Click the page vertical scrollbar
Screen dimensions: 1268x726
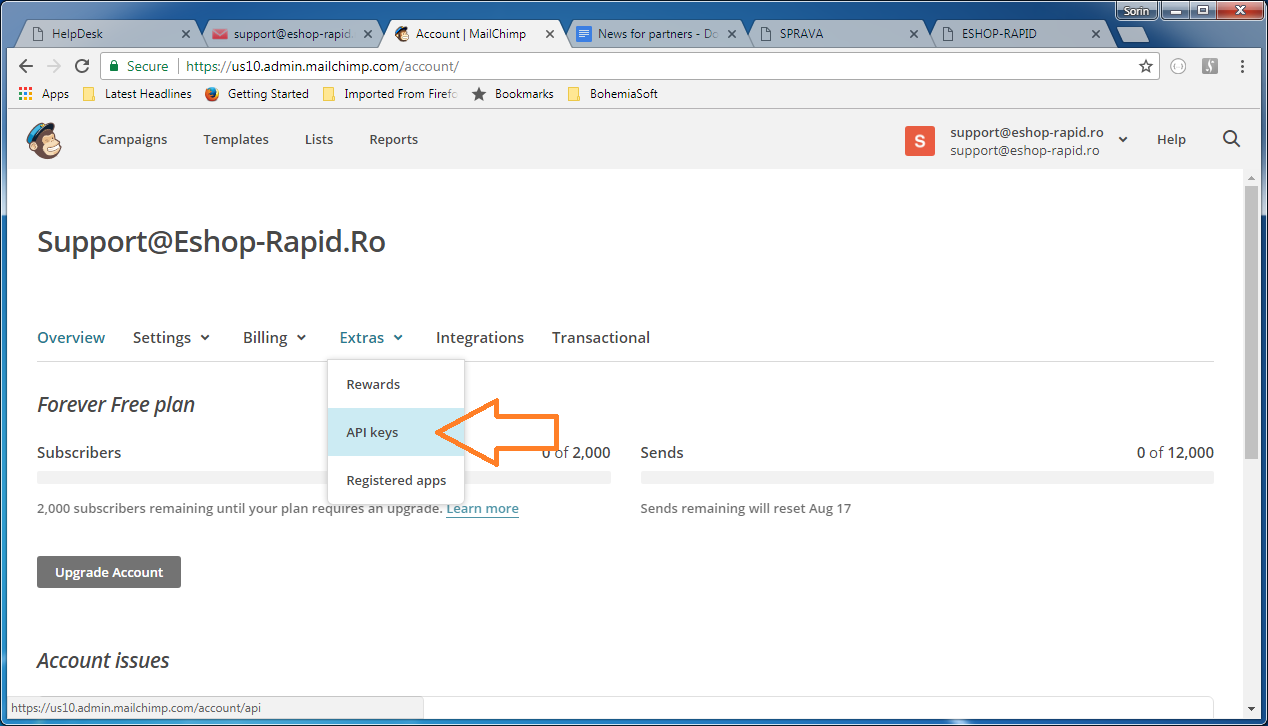click(1251, 321)
